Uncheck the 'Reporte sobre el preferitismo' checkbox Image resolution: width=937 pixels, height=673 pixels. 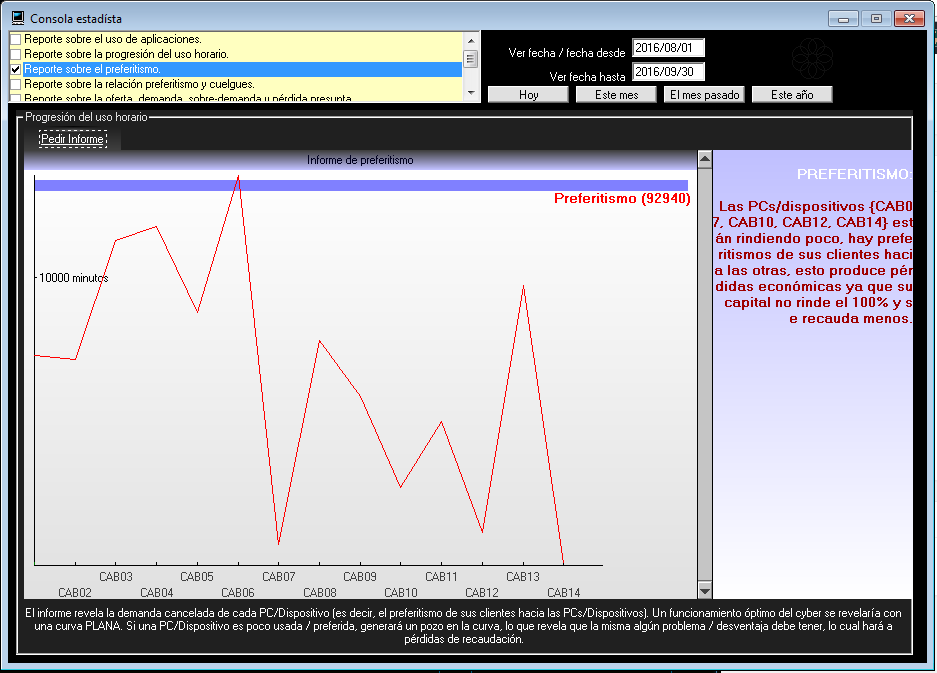(x=15, y=69)
